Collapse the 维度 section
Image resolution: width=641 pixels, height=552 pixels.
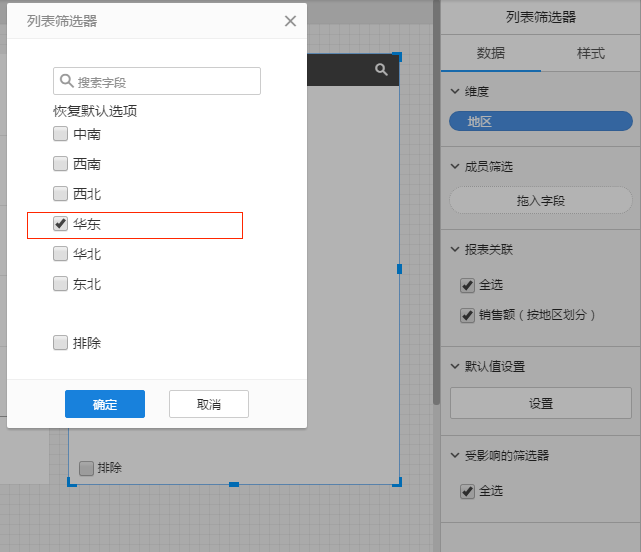(x=455, y=91)
